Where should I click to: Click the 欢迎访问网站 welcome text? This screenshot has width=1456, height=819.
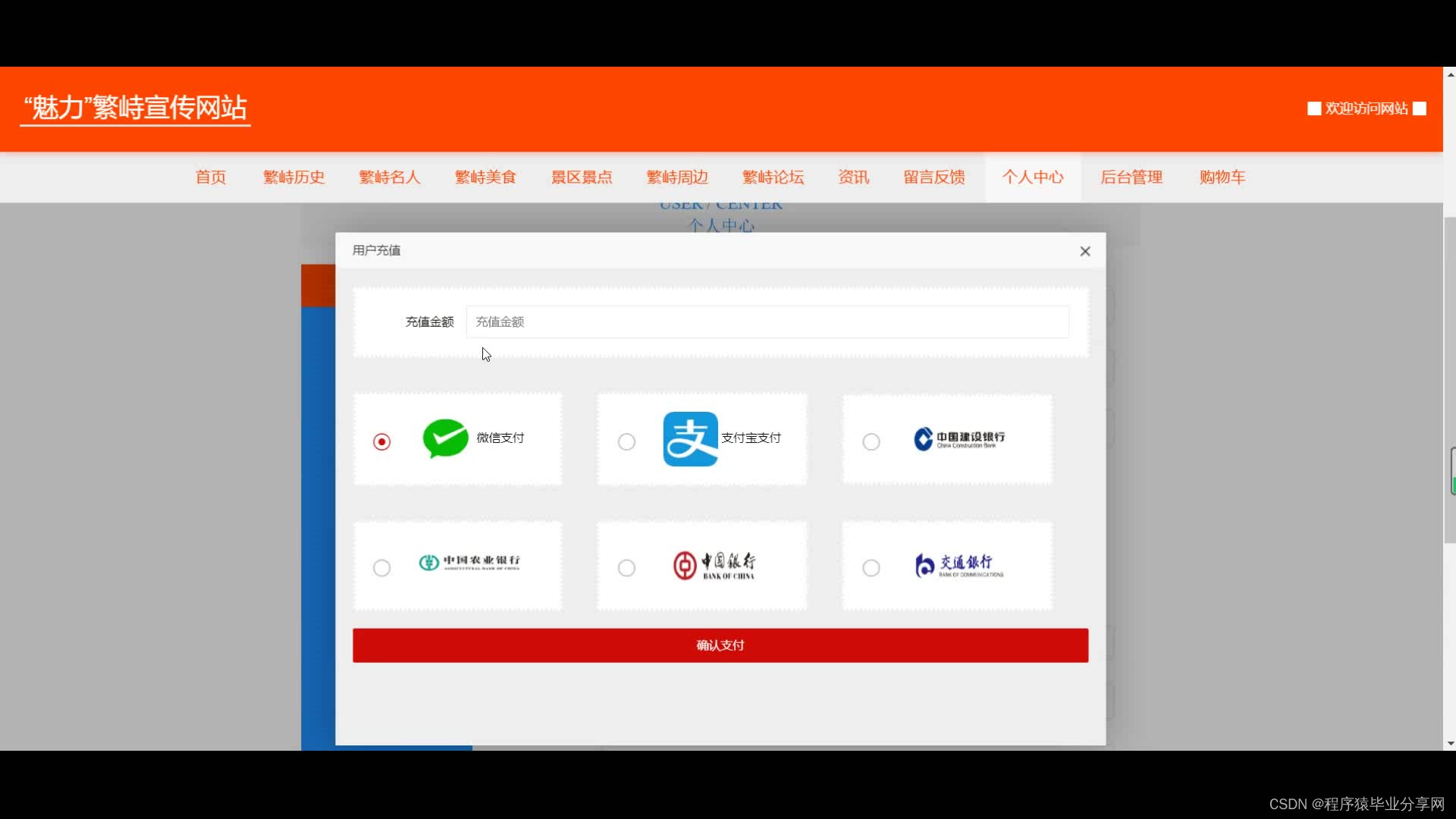pos(1367,108)
